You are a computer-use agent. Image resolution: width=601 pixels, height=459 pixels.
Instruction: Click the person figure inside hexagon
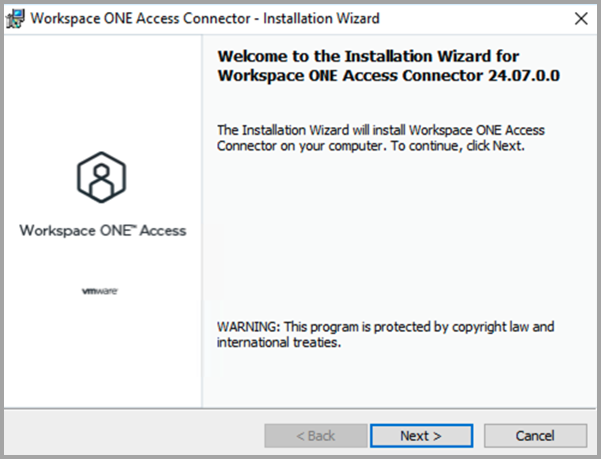[x=102, y=182]
